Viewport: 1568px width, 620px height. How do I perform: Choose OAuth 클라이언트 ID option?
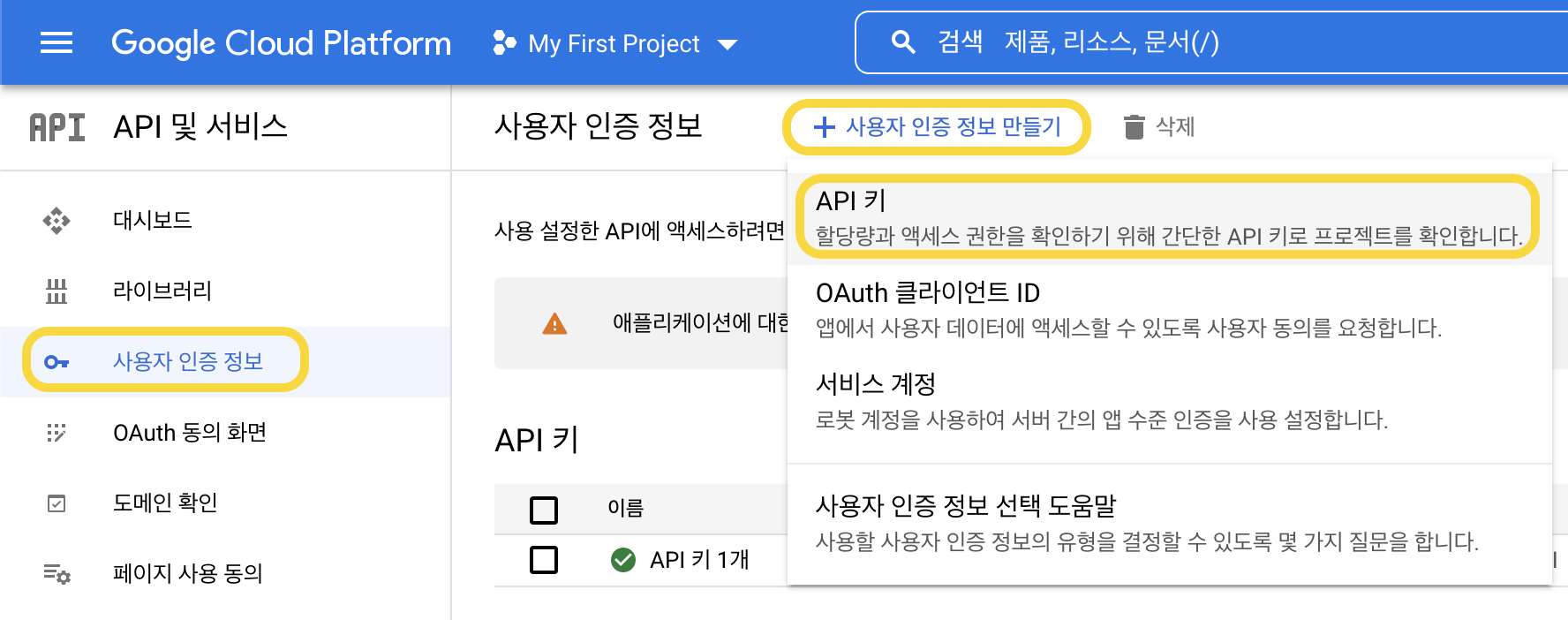click(1169, 309)
